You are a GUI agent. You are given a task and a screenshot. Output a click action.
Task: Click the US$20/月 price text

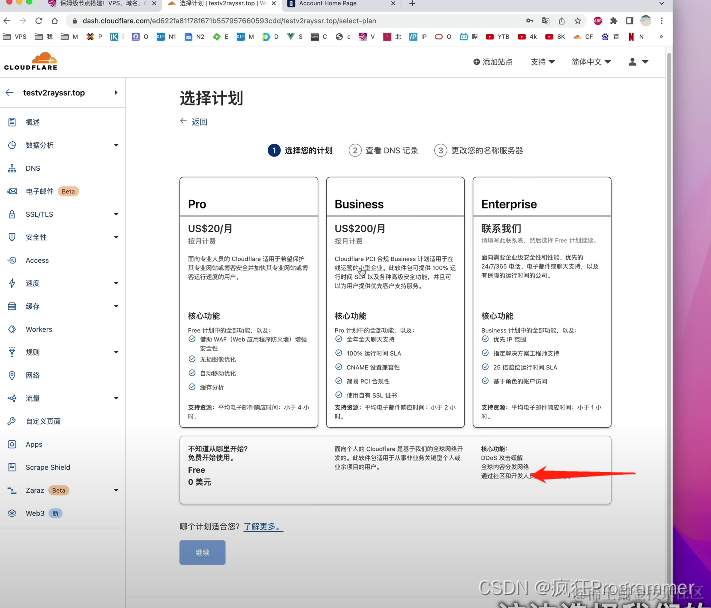click(210, 229)
